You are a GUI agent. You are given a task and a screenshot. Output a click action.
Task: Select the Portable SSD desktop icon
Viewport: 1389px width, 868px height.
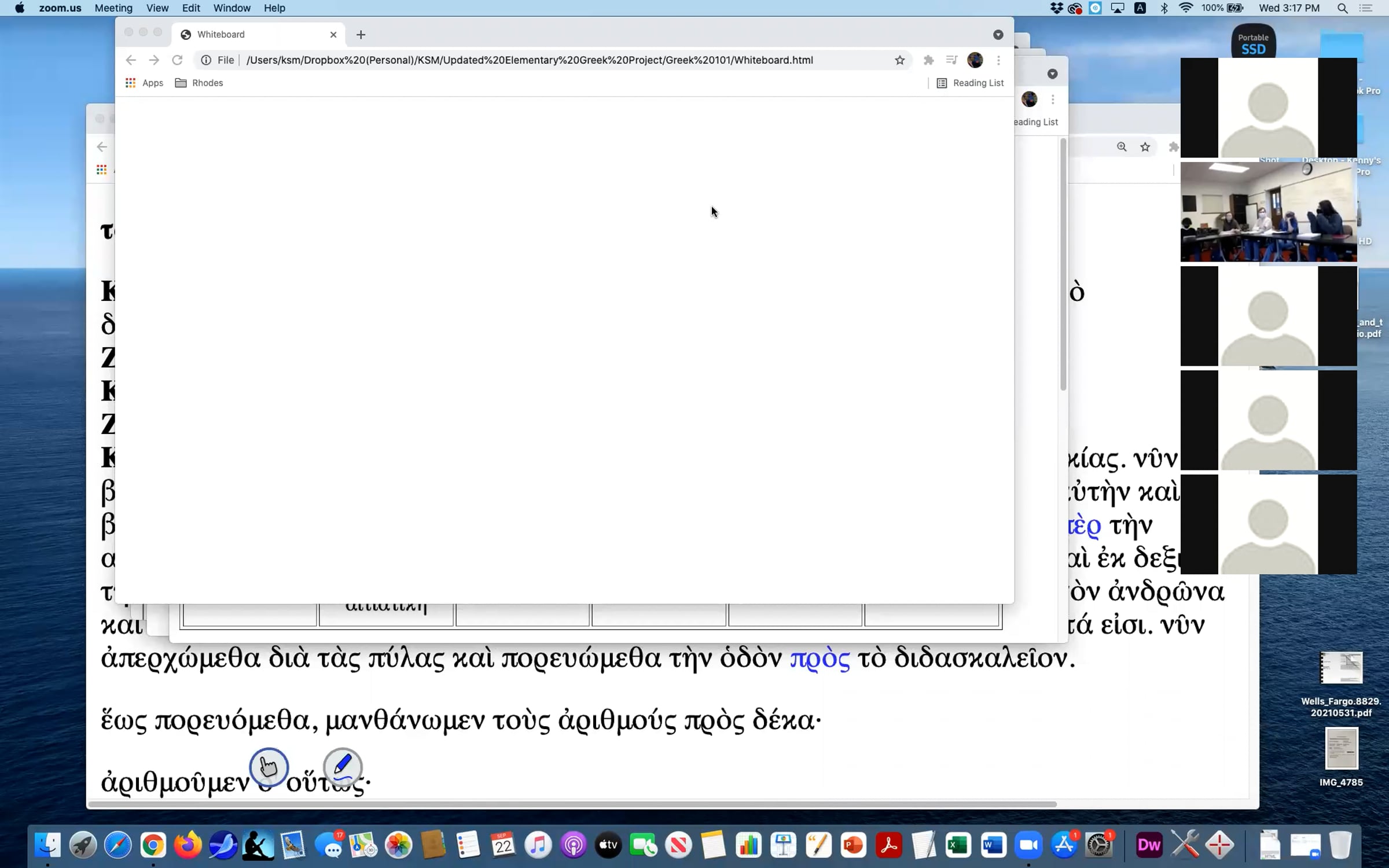pos(1254,41)
